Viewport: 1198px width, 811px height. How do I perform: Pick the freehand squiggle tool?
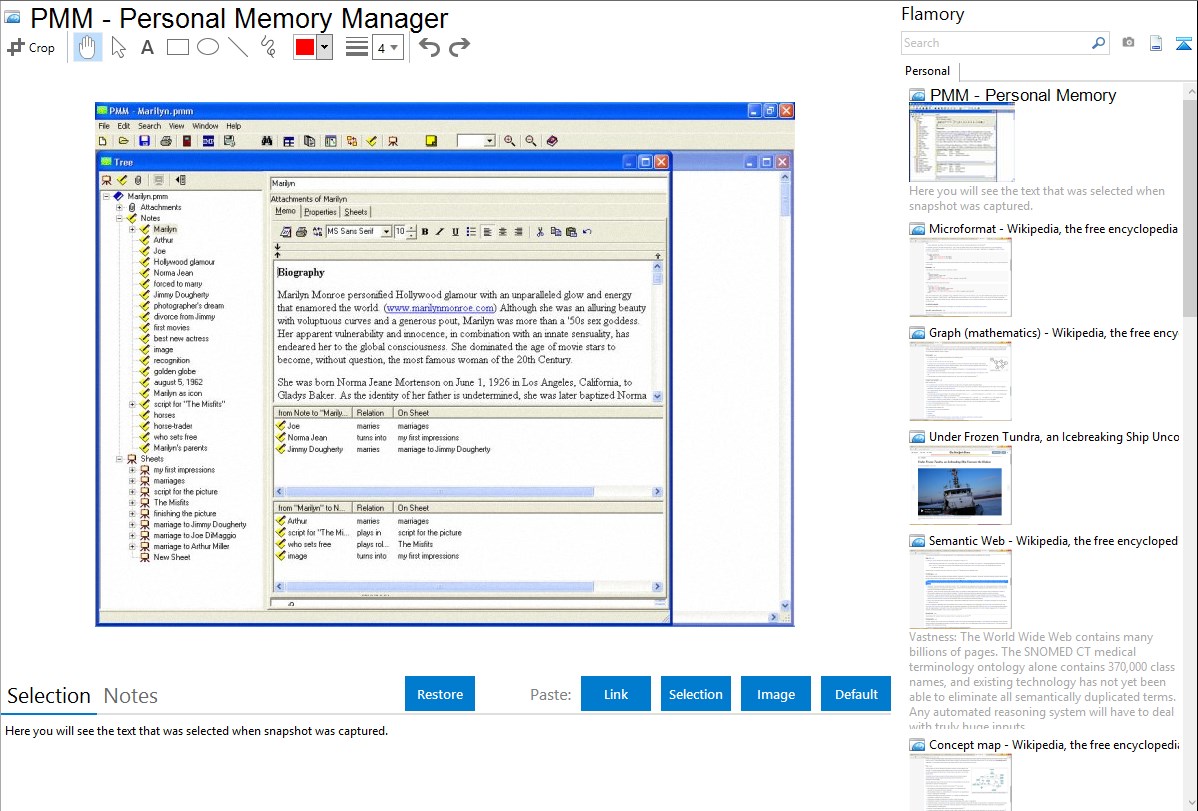268,47
